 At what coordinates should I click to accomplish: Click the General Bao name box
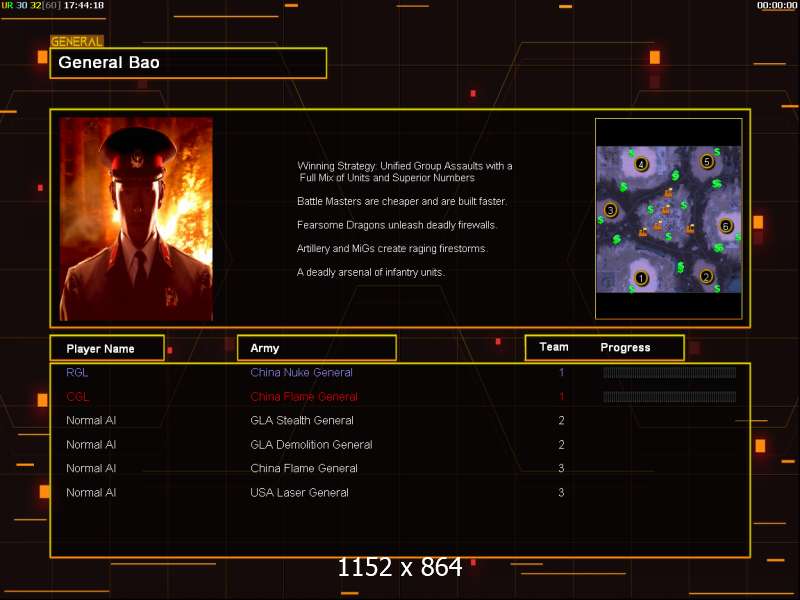(x=188, y=63)
